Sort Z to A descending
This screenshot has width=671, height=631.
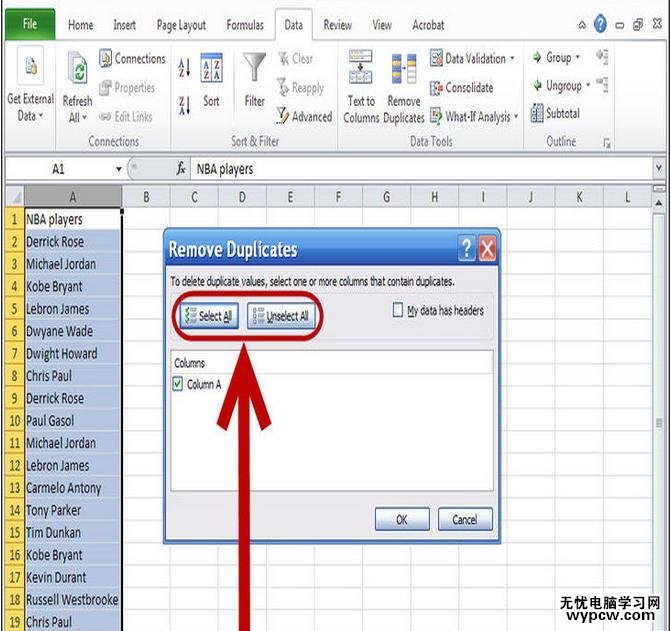click(184, 105)
